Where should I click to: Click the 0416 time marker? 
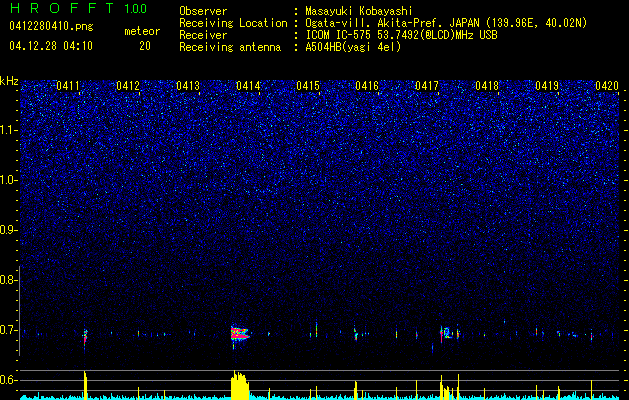[x=367, y=85]
